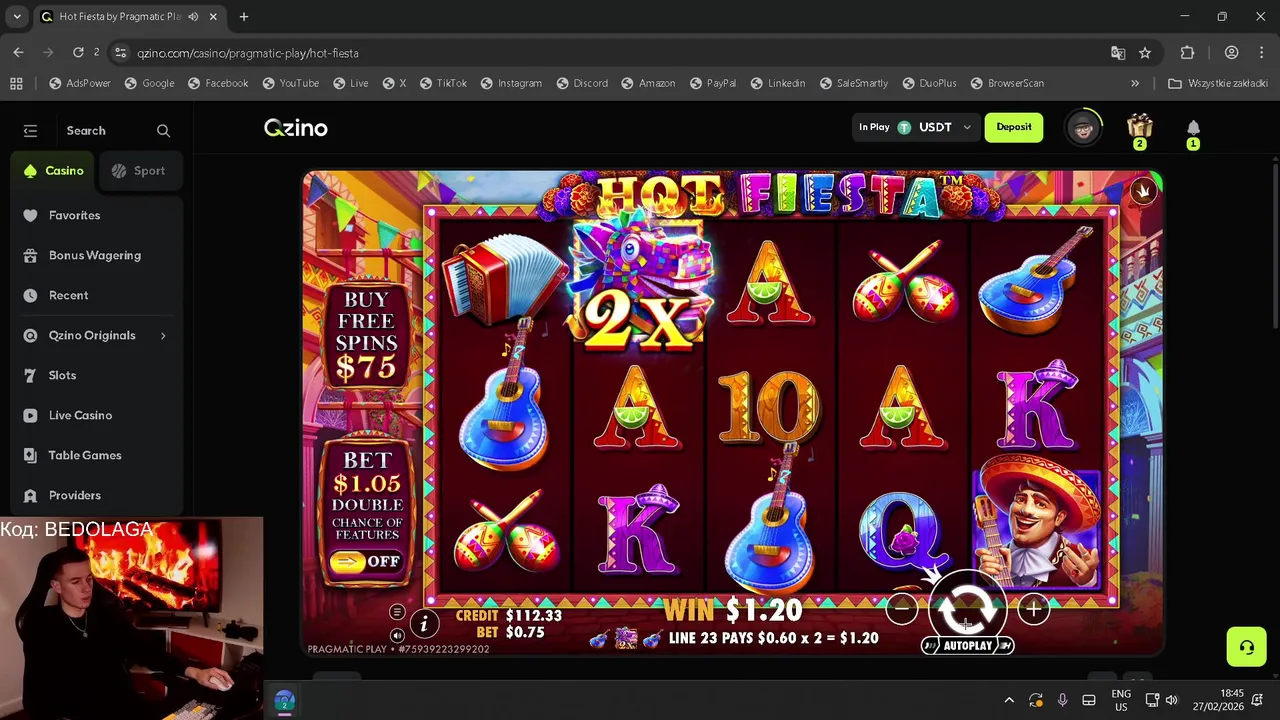The image size is (1280, 720).
Task: Open the live support headset chat
Action: click(x=1247, y=647)
